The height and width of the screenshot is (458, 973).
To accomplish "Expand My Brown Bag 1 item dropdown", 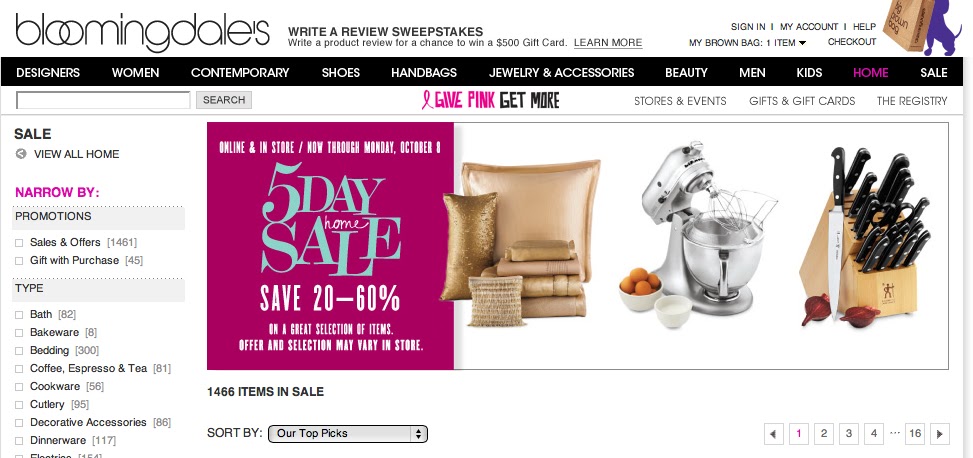I will pyautogui.click(x=748, y=43).
